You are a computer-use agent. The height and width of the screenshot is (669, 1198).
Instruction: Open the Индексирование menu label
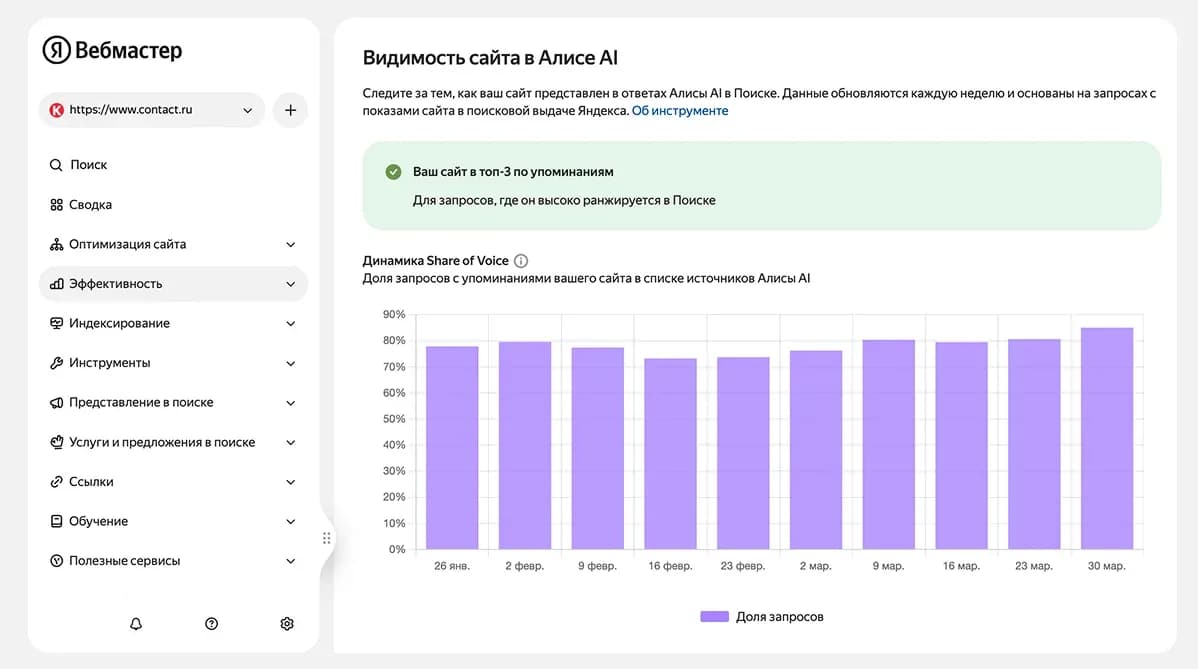tap(119, 324)
